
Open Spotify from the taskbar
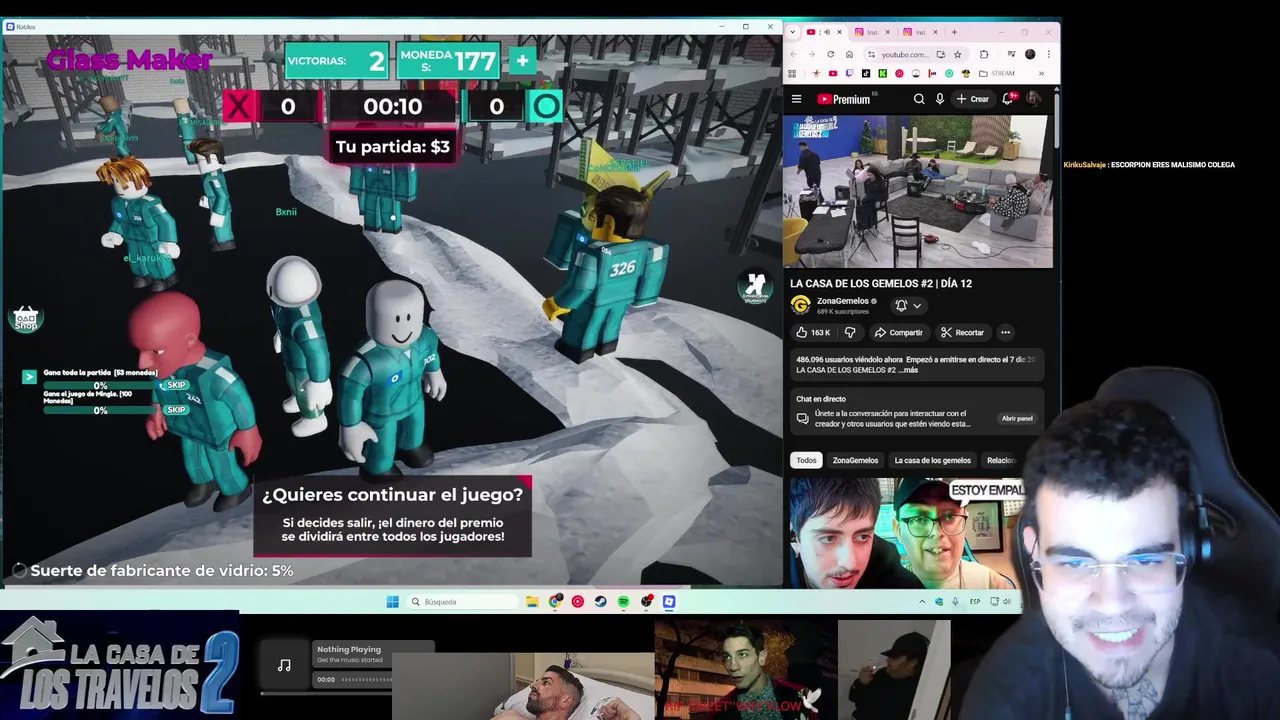(x=623, y=601)
